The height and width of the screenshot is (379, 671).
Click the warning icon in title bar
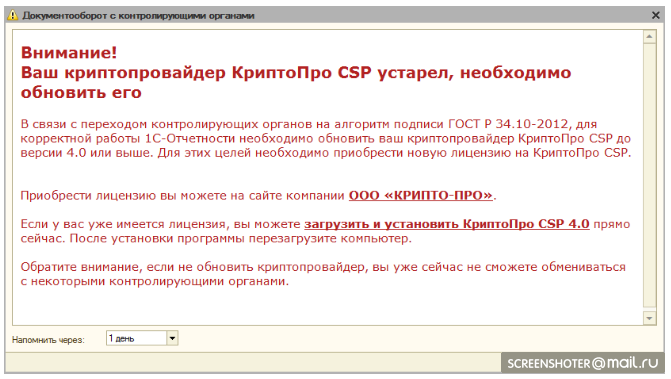point(12,15)
